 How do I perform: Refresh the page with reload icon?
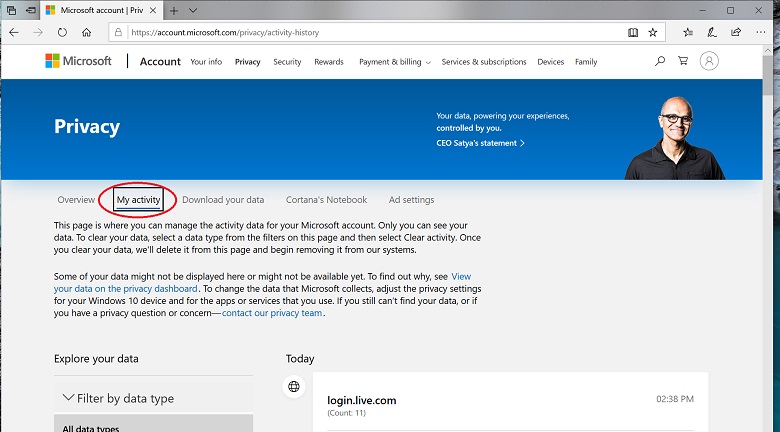[62, 32]
